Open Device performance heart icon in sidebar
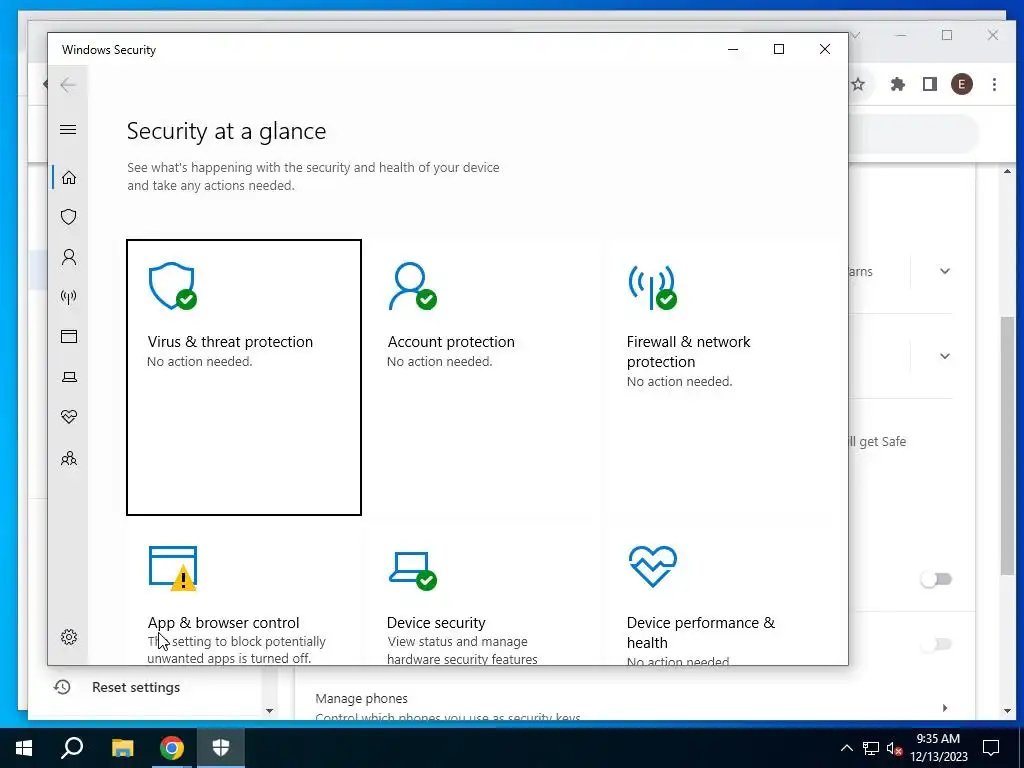Image resolution: width=1024 pixels, height=768 pixels. pos(69,417)
